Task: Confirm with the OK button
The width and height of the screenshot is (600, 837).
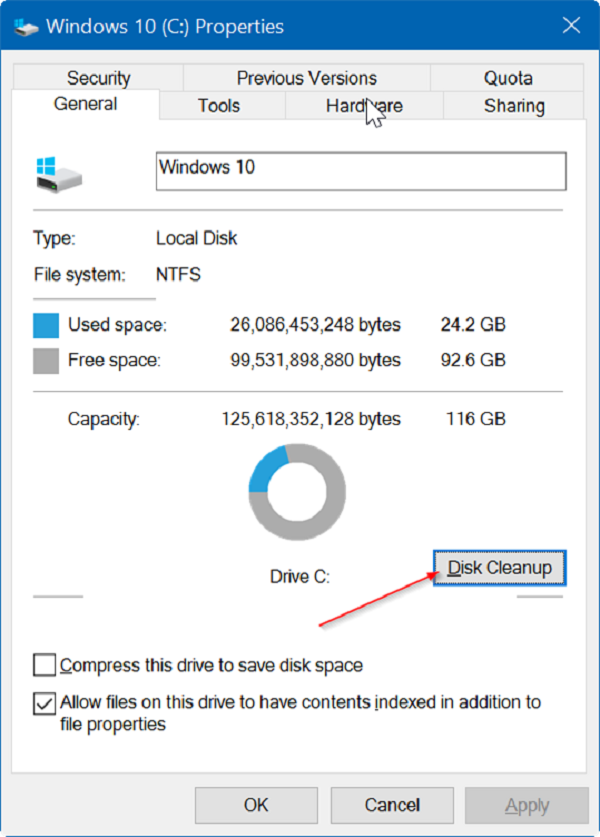Action: (255, 805)
